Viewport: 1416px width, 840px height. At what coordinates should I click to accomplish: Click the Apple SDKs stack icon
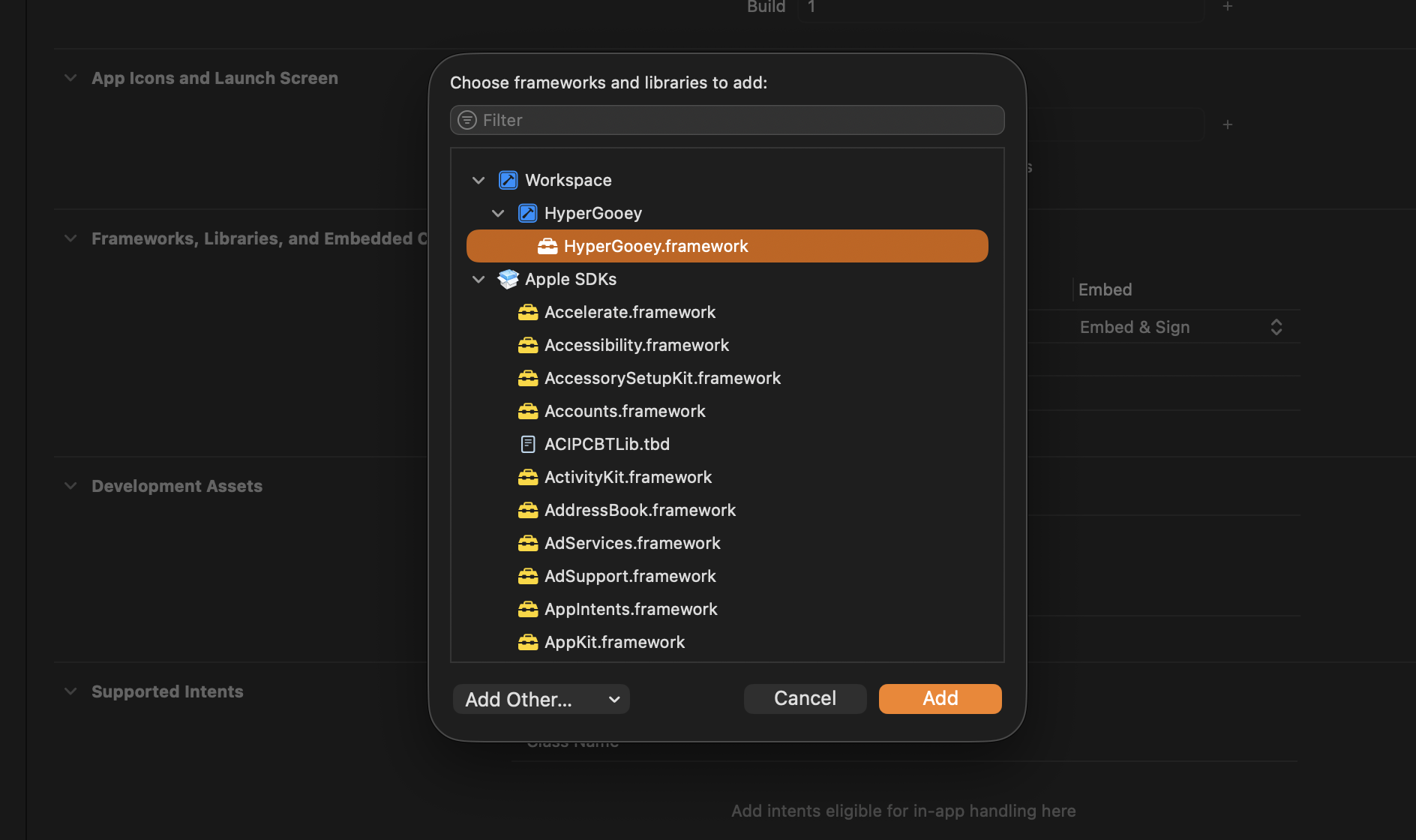coord(508,279)
